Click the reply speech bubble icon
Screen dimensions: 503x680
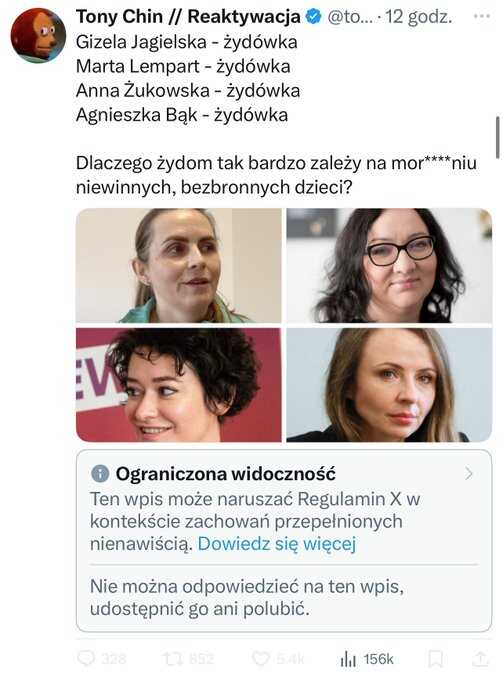[x=86, y=658]
